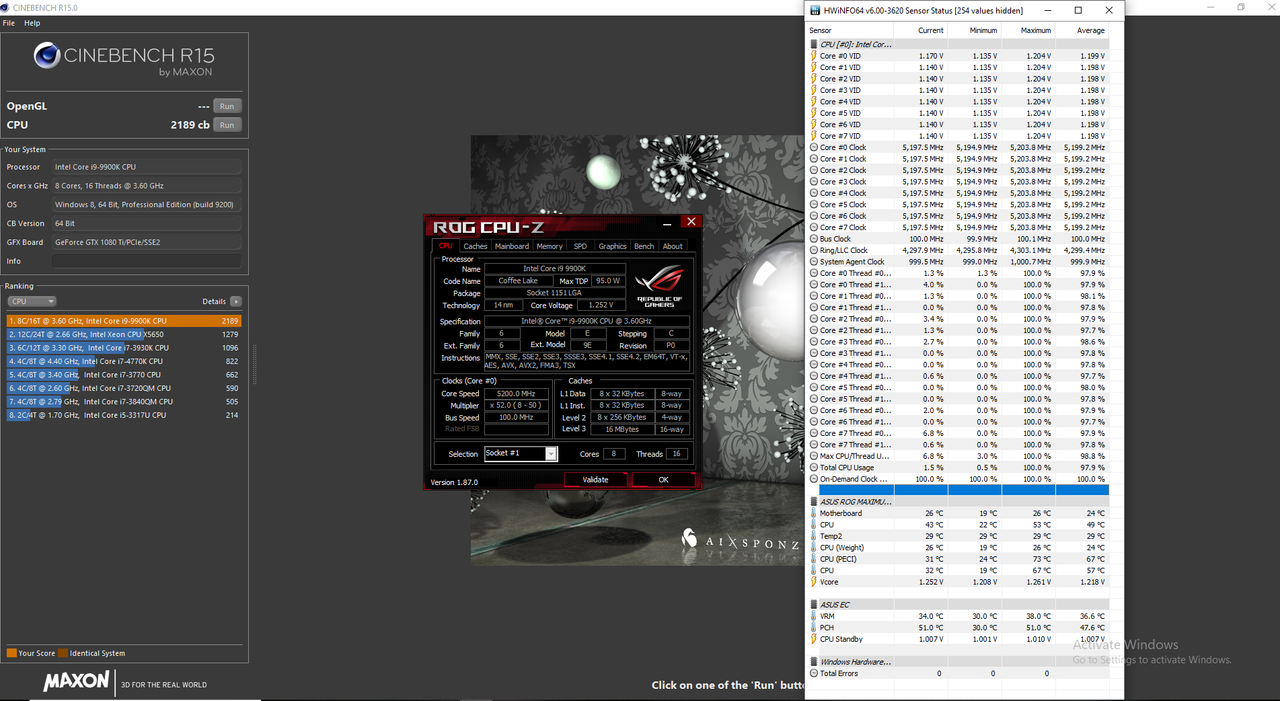Image resolution: width=1280 pixels, height=701 pixels.
Task: Click the Cinebench app icon in title bar
Action: click(x=6, y=7)
